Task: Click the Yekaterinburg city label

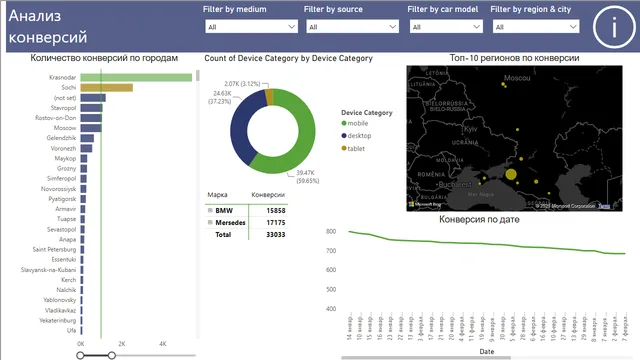Action: (58, 320)
